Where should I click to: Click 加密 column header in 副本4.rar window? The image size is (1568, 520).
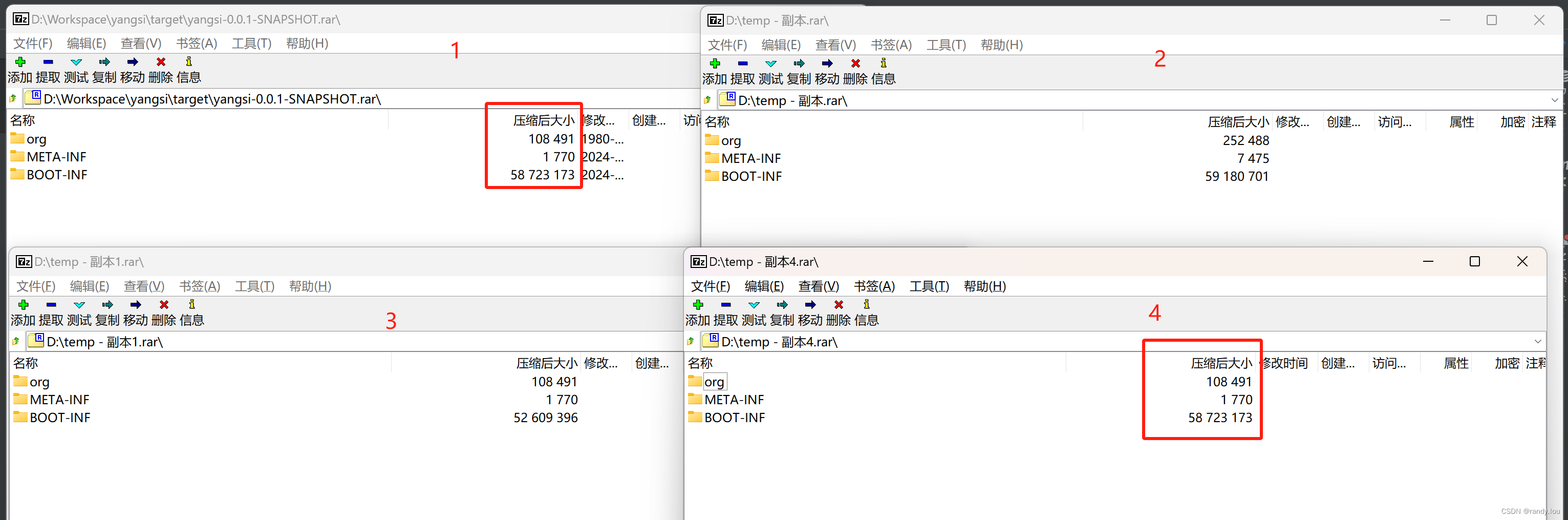[x=1507, y=364]
